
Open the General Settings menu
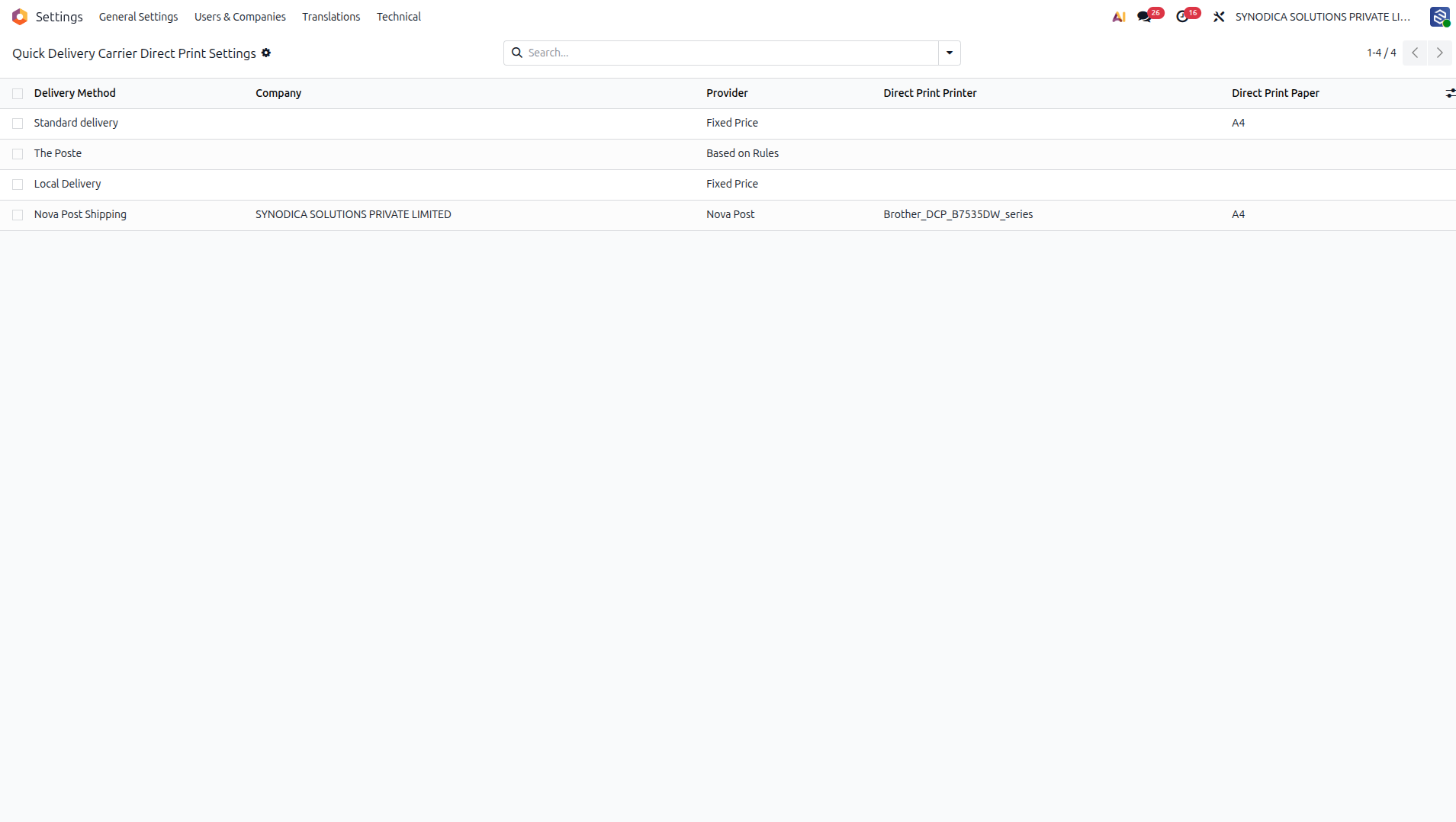[x=138, y=17]
